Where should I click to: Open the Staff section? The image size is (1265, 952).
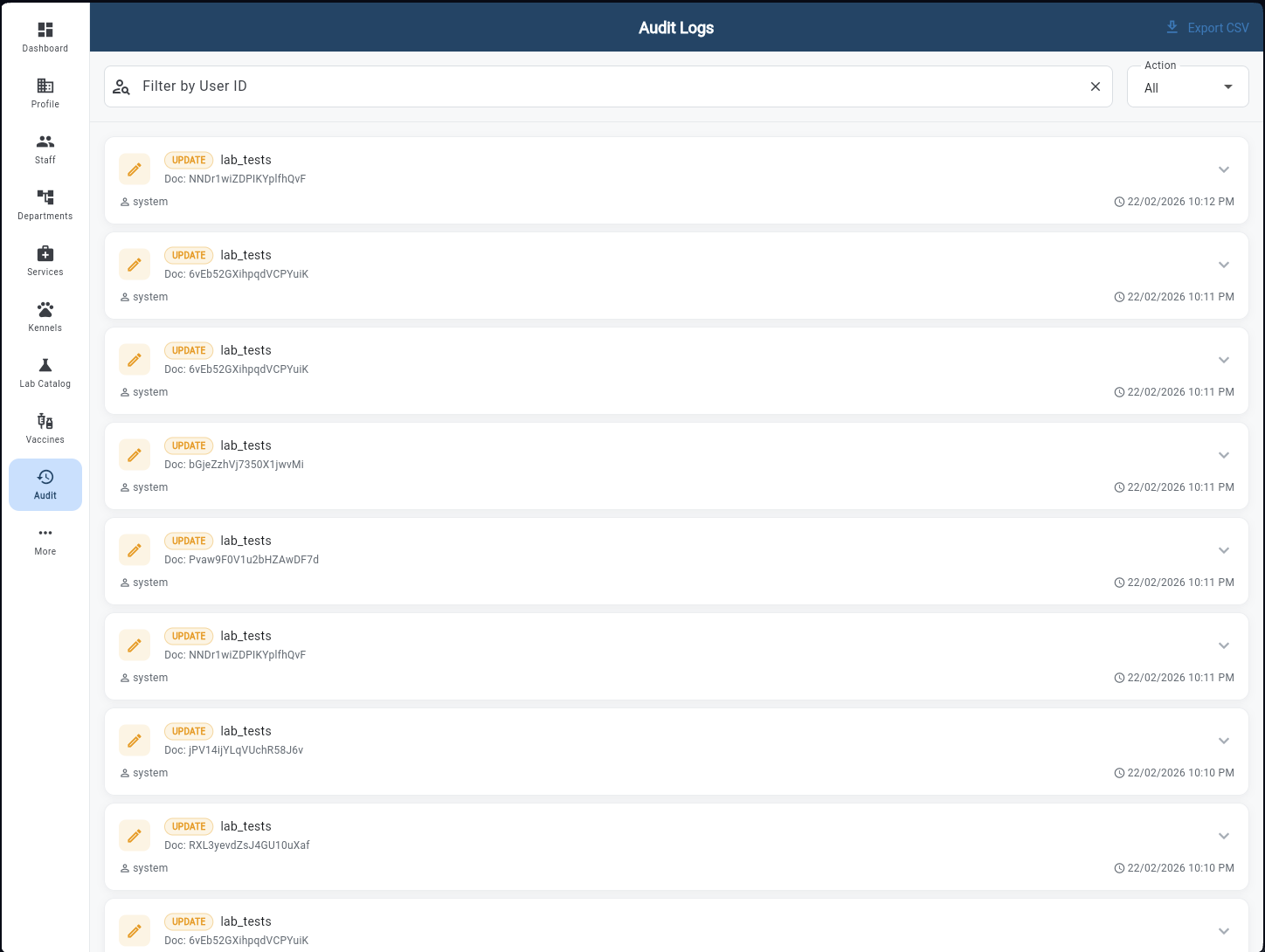[45, 148]
